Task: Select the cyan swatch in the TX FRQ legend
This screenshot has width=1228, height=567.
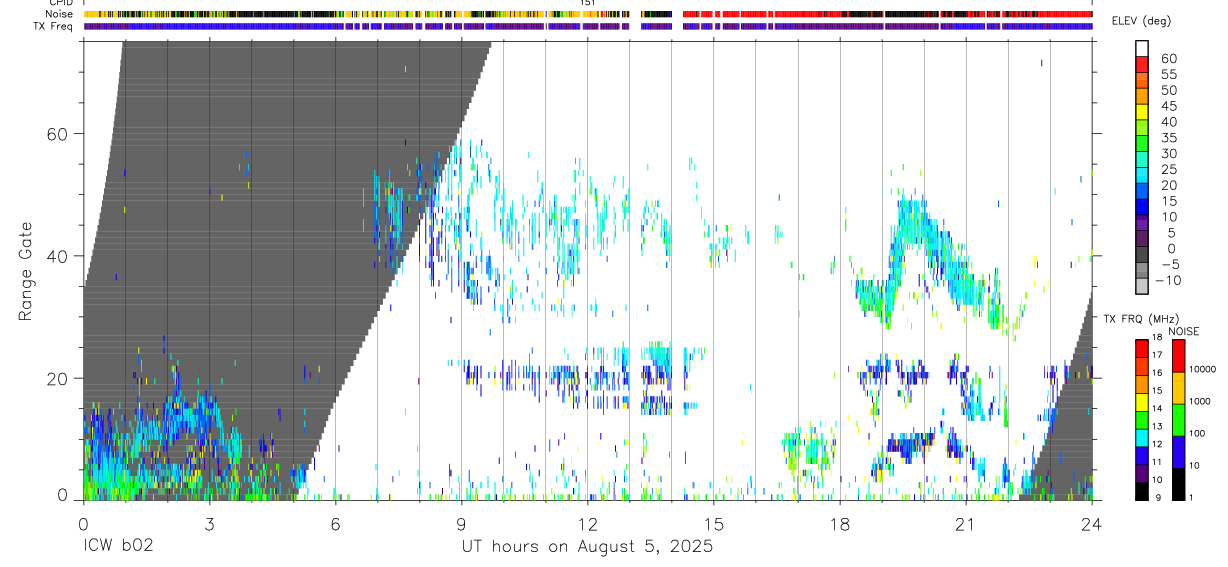Action: coord(1142,438)
